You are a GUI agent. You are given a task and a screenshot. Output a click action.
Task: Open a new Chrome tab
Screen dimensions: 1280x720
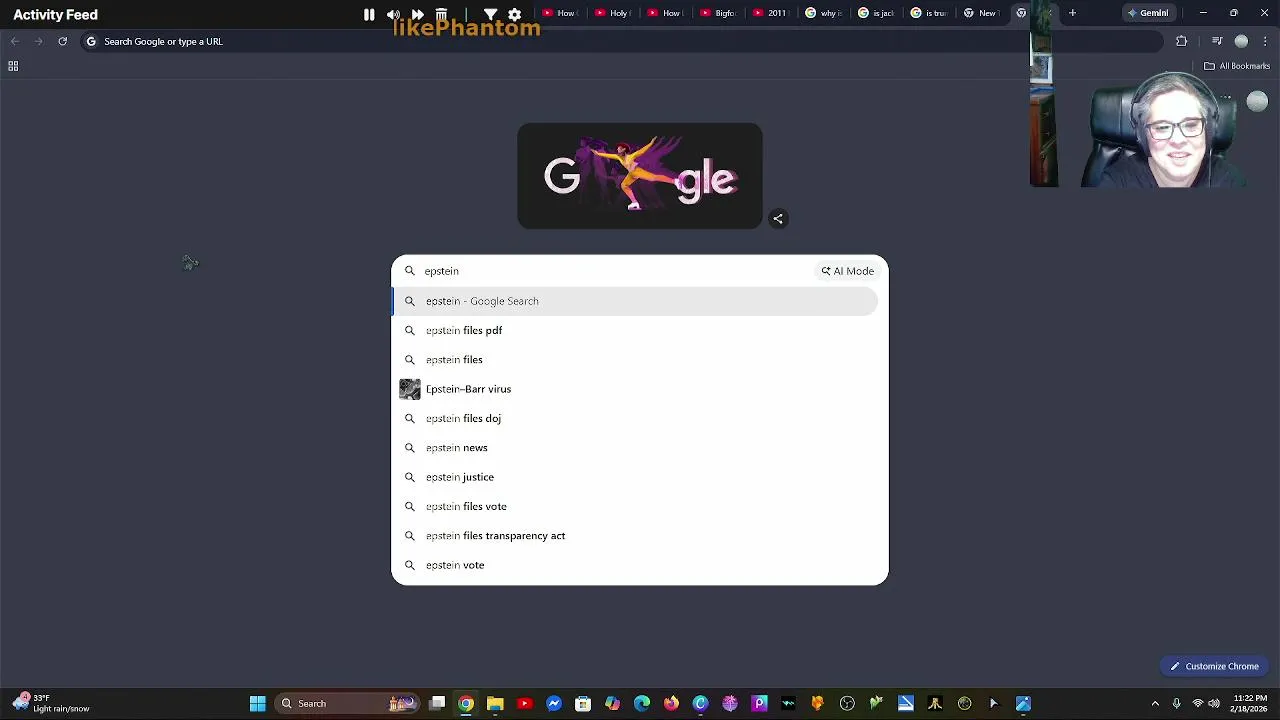(x=1072, y=13)
